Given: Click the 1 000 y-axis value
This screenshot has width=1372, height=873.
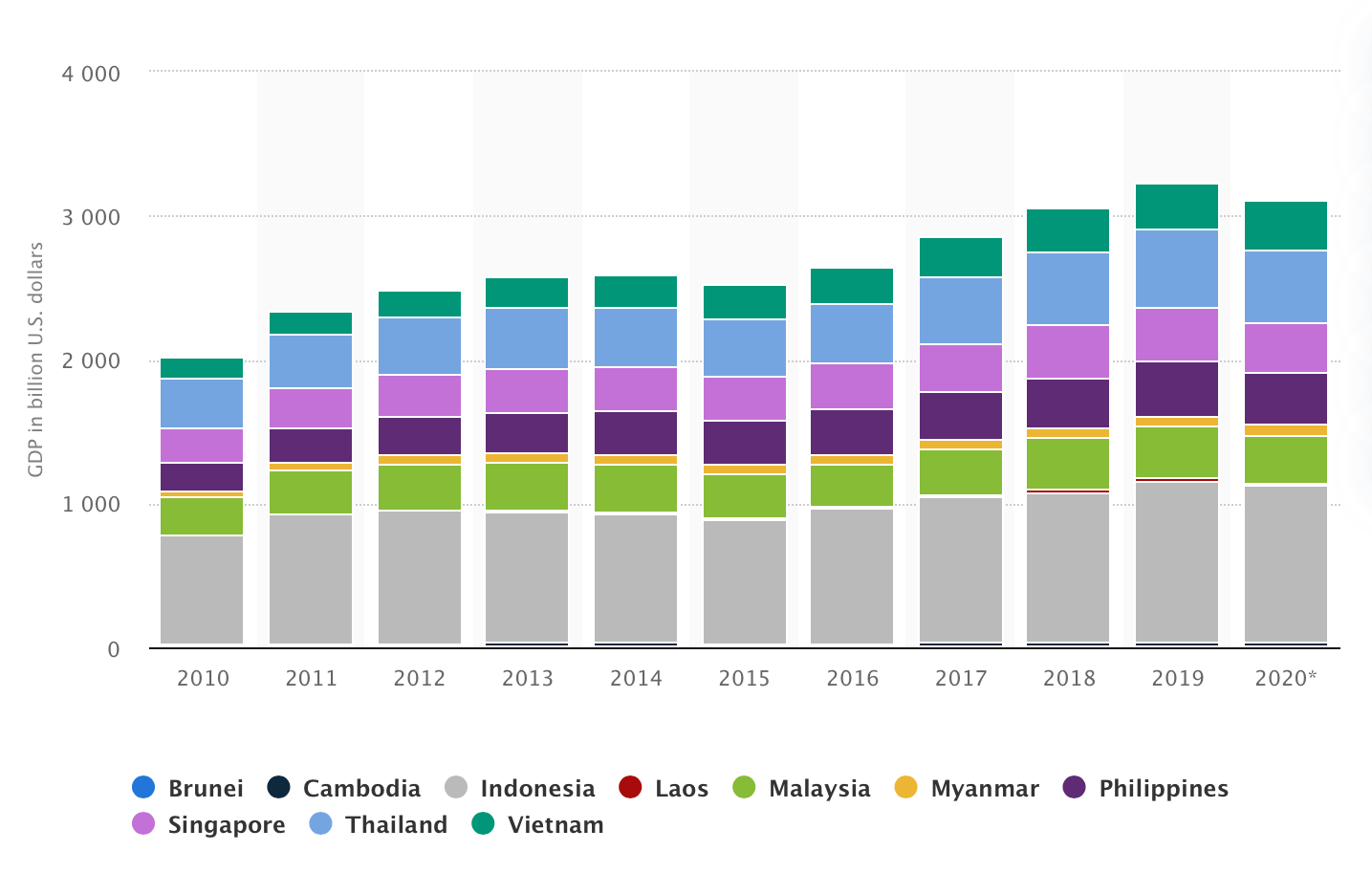Looking at the screenshot, I should click(x=91, y=504).
